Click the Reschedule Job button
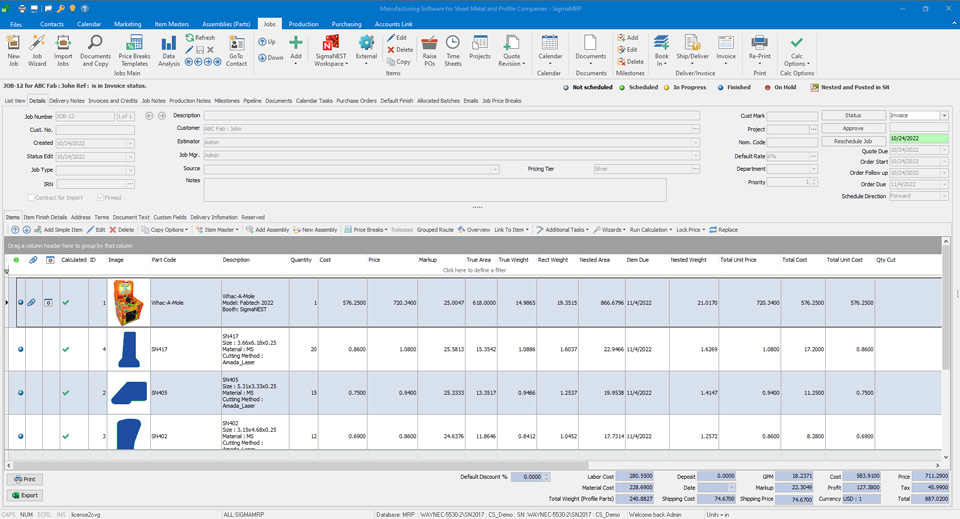Viewport: 960px width, 519px height. (x=853, y=141)
